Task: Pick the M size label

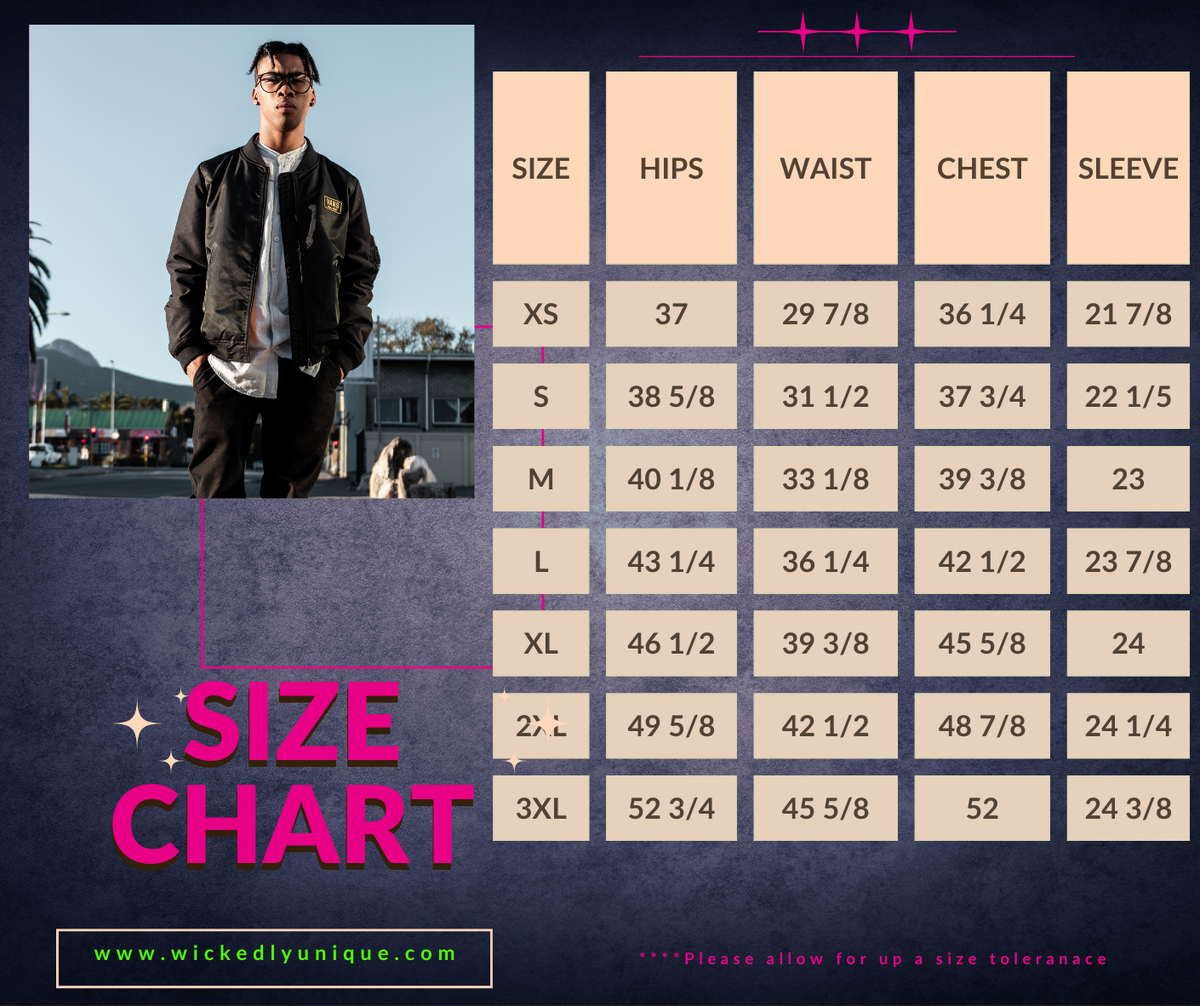Action: (540, 479)
